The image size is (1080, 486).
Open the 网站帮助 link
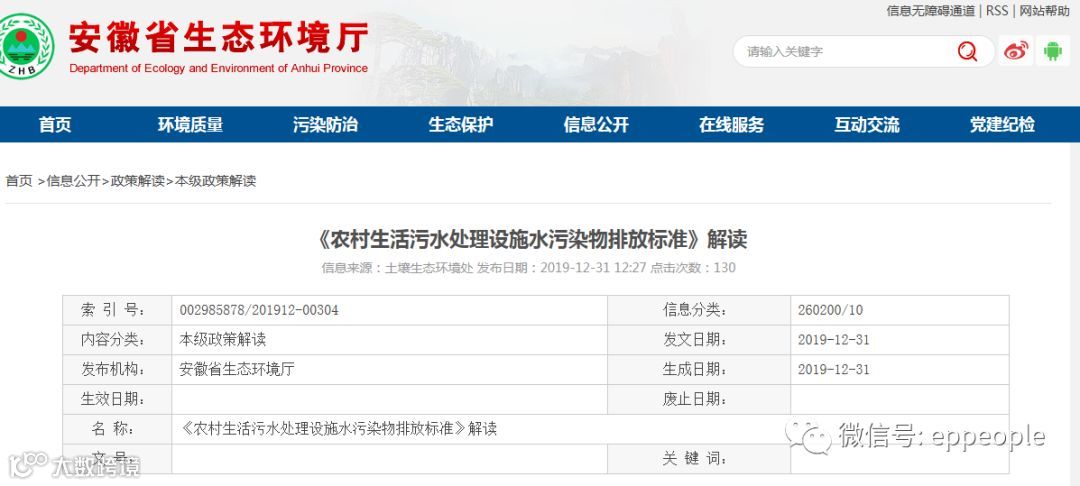click(x=1045, y=11)
